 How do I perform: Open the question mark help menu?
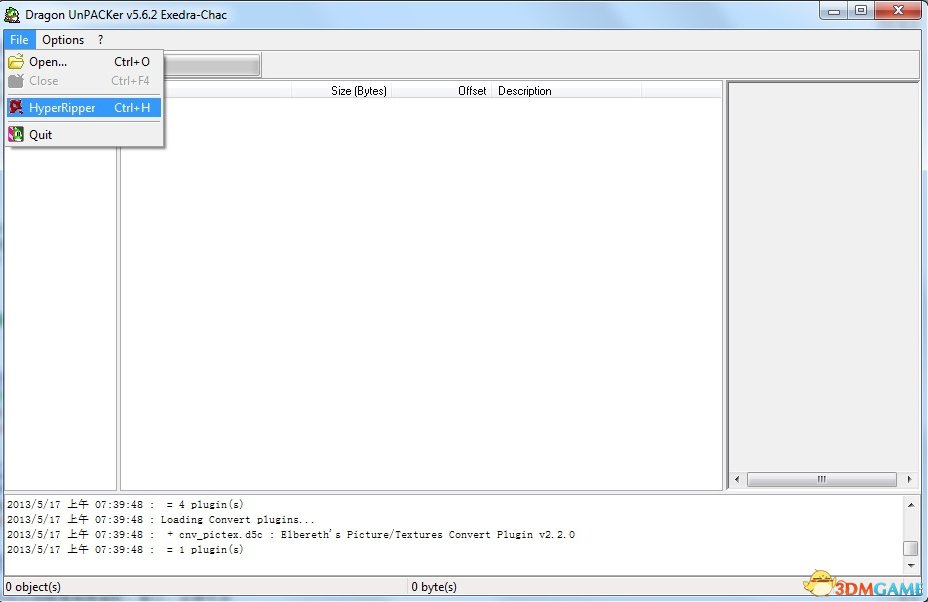coord(101,40)
